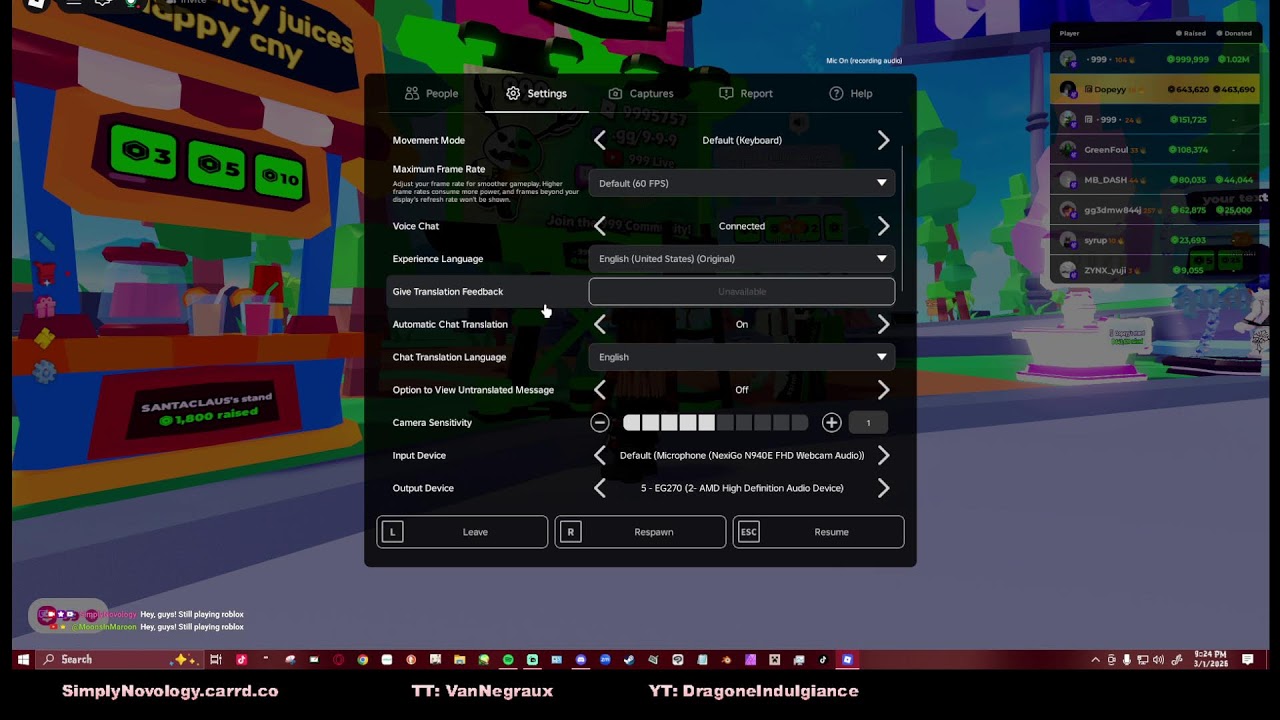This screenshot has height=720, width=1280.
Task: Select next Input Device with right arrow
Action: coord(883,455)
